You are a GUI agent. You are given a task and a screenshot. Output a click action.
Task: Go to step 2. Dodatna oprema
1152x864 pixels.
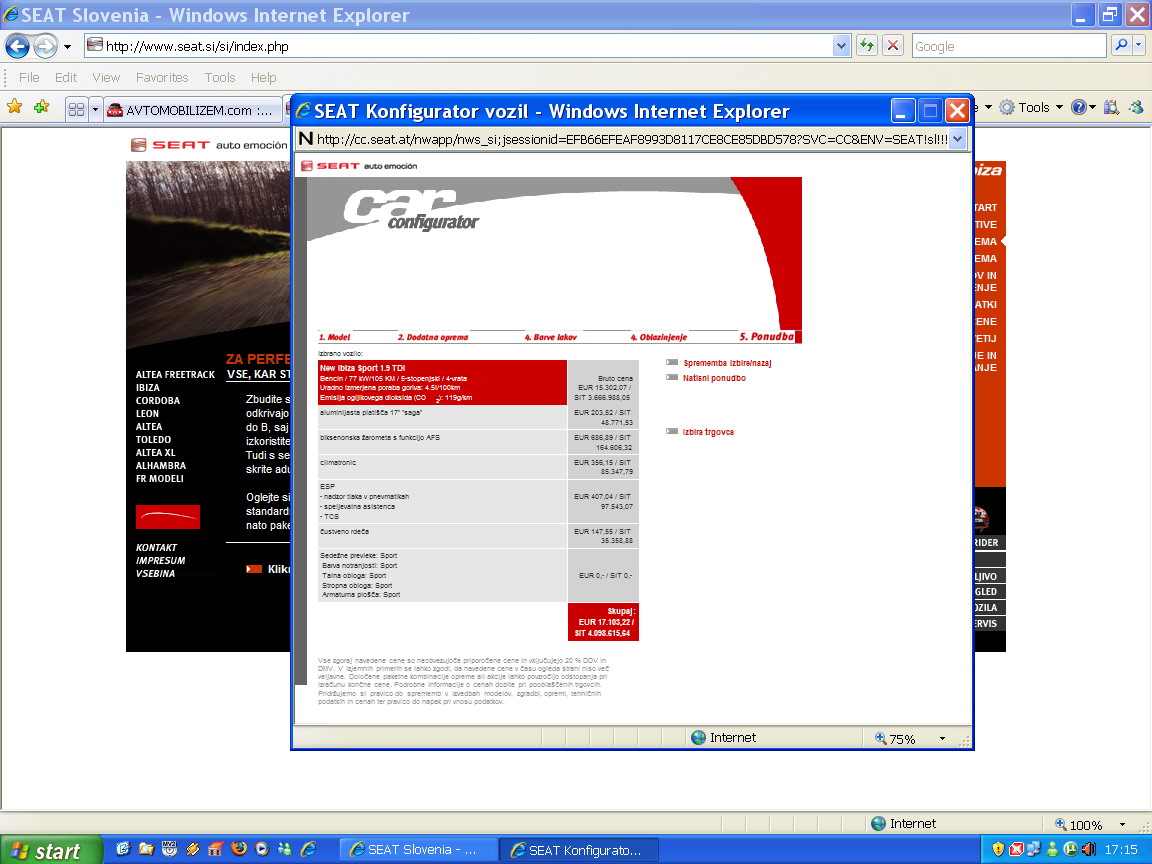433,337
